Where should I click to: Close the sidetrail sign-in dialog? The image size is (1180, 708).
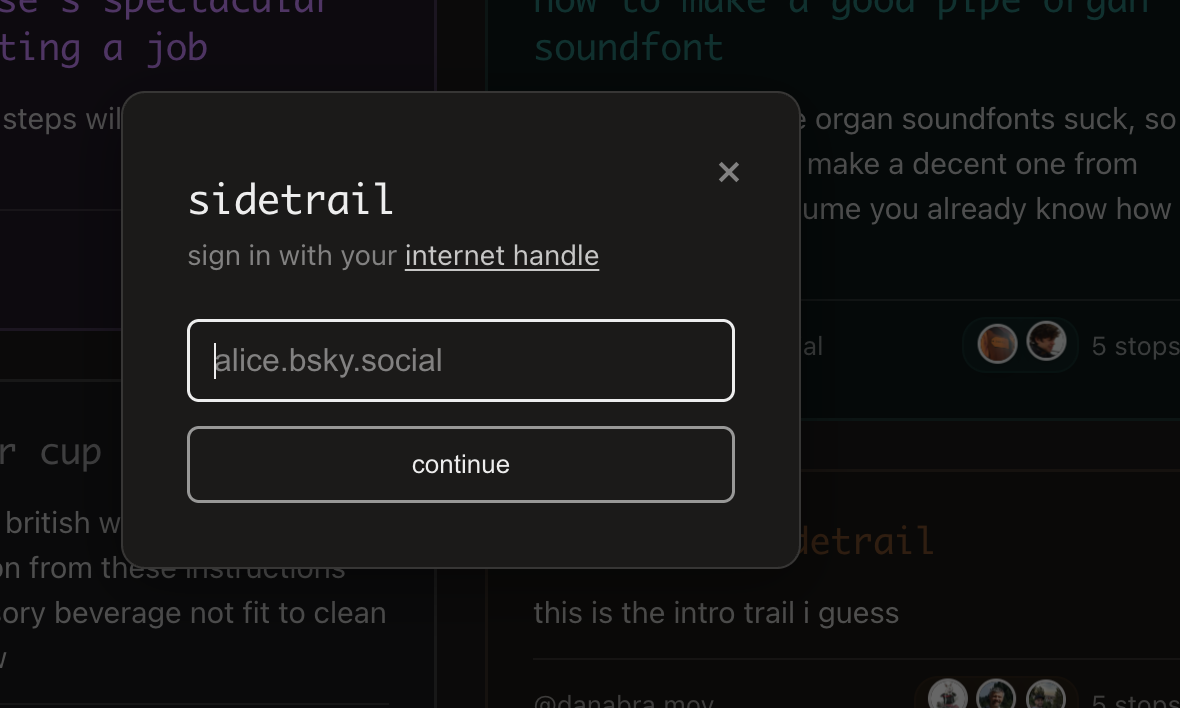(729, 173)
